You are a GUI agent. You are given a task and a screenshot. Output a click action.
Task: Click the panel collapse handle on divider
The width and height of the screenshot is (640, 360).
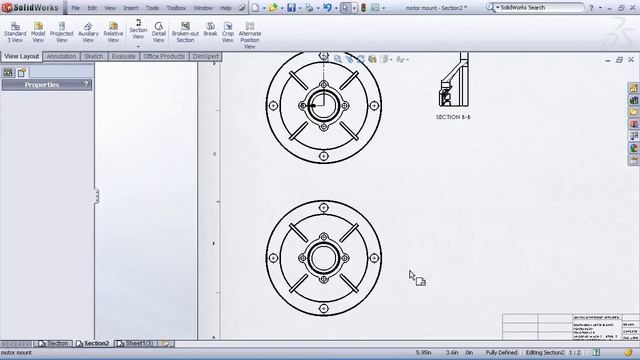click(96, 196)
